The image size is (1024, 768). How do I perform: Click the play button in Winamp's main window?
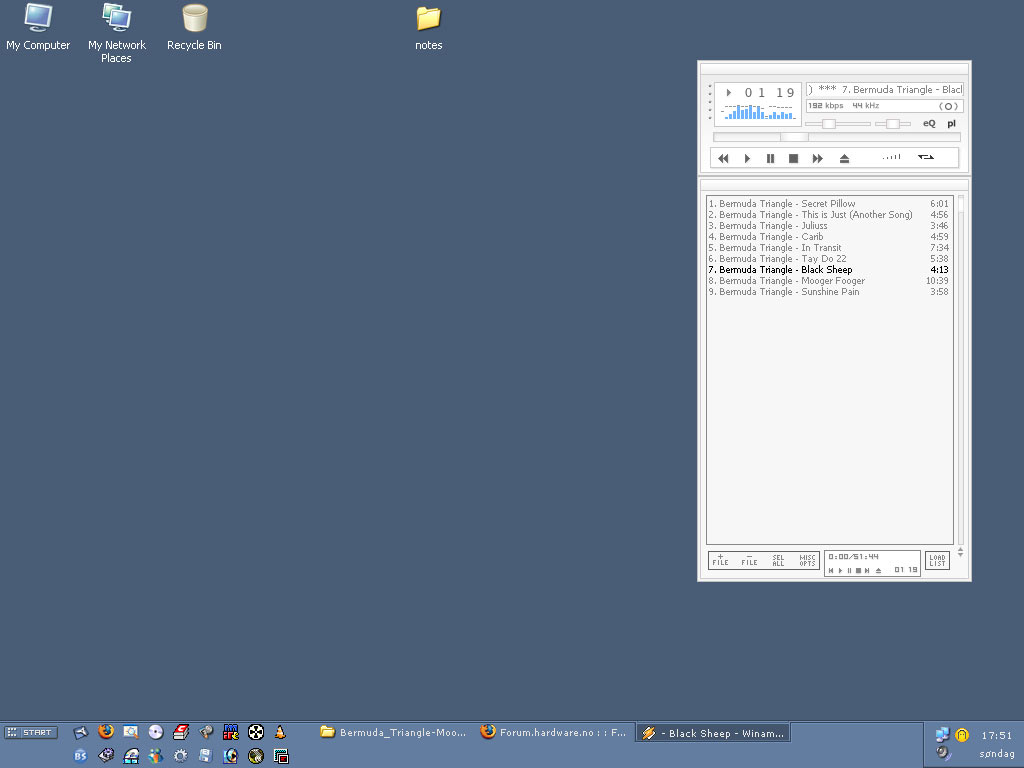[x=747, y=158]
